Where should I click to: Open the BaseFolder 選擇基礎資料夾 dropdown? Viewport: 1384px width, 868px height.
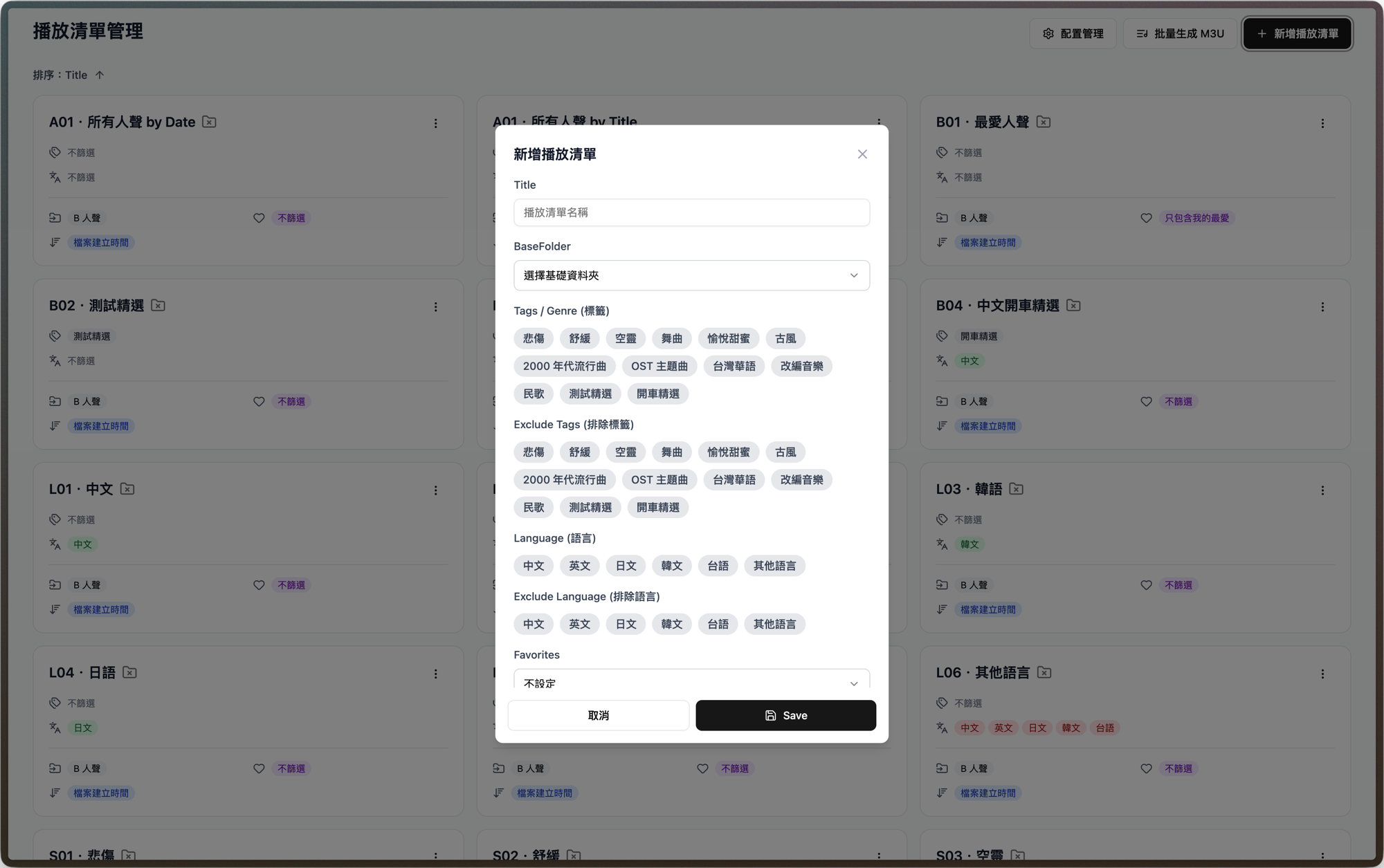pyautogui.click(x=691, y=275)
